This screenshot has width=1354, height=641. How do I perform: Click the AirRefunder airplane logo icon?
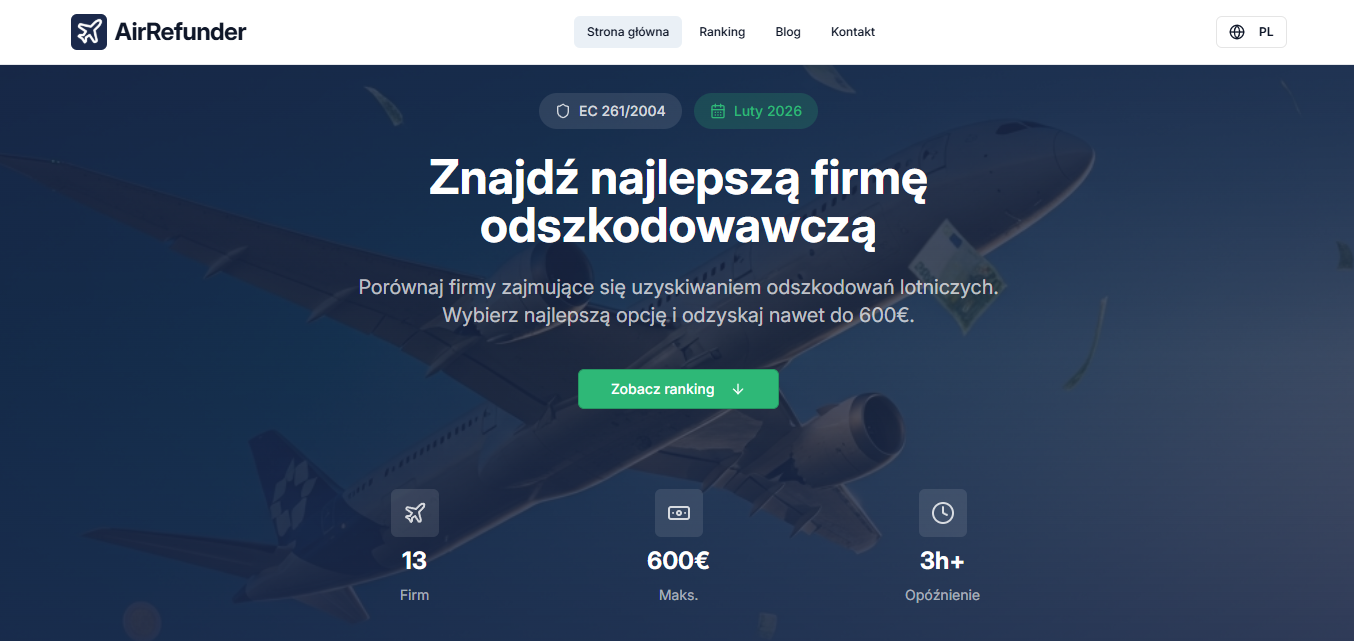[89, 32]
